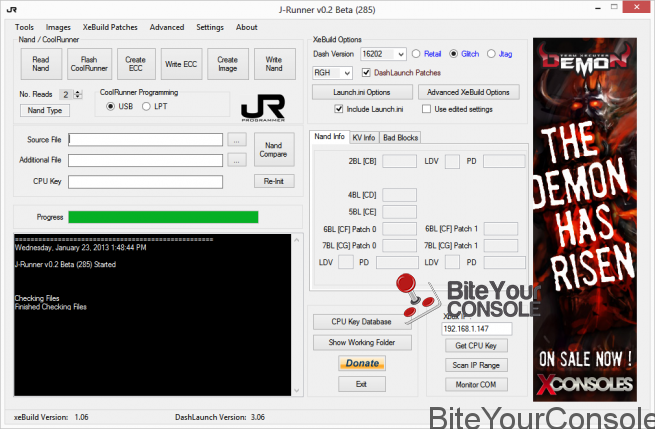Switch to the KV Info tab

tap(364, 137)
